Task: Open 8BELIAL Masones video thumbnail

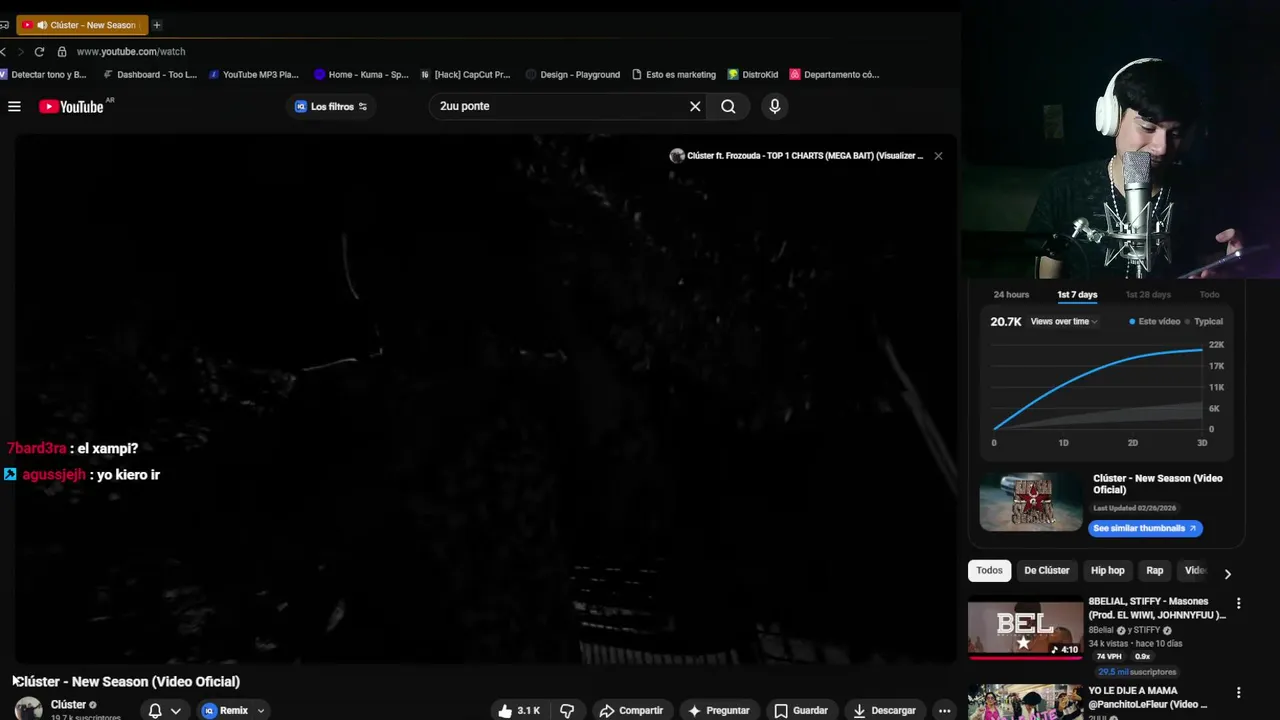Action: (1025, 628)
